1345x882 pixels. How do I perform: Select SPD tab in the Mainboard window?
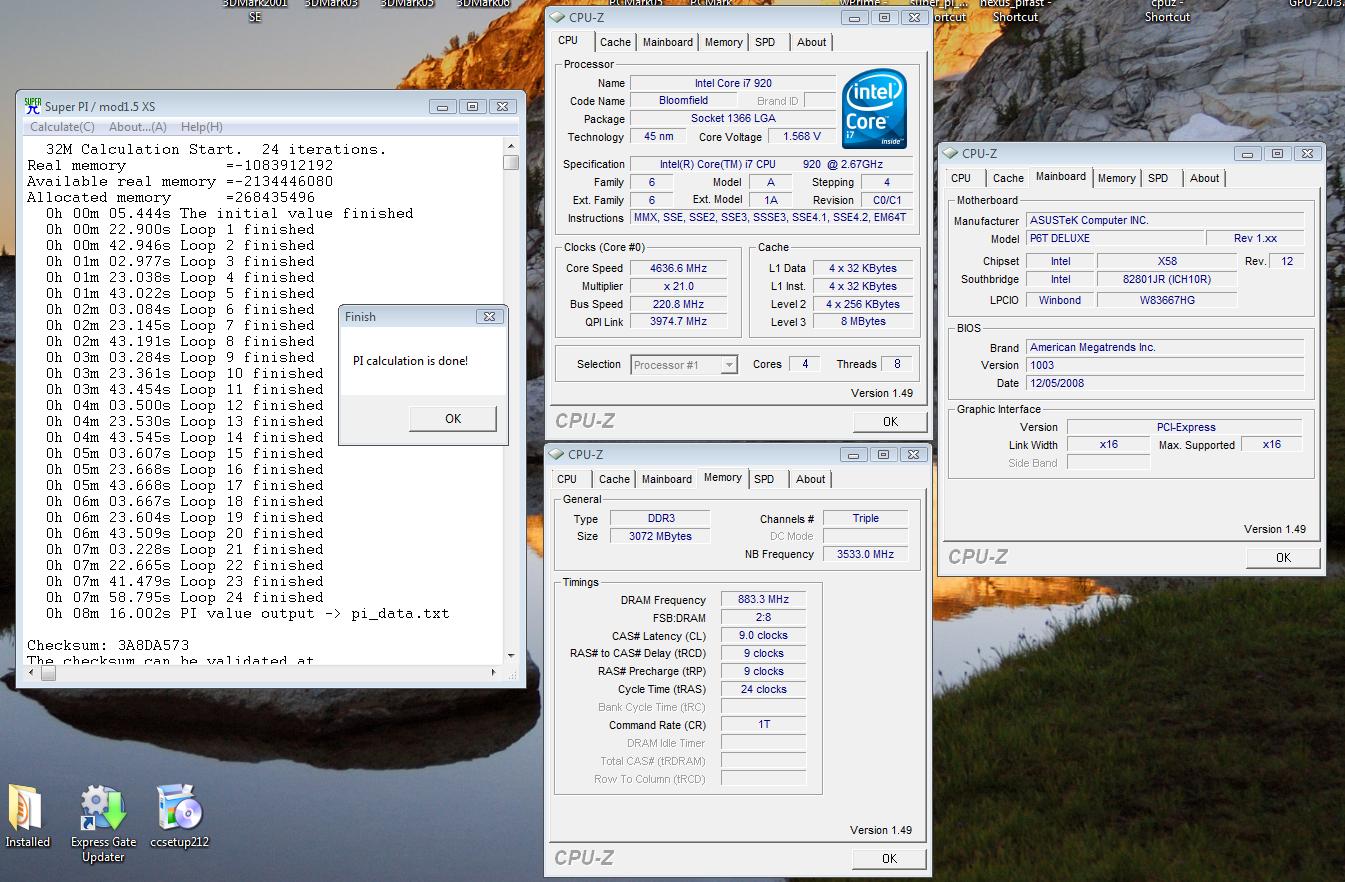[1158, 178]
